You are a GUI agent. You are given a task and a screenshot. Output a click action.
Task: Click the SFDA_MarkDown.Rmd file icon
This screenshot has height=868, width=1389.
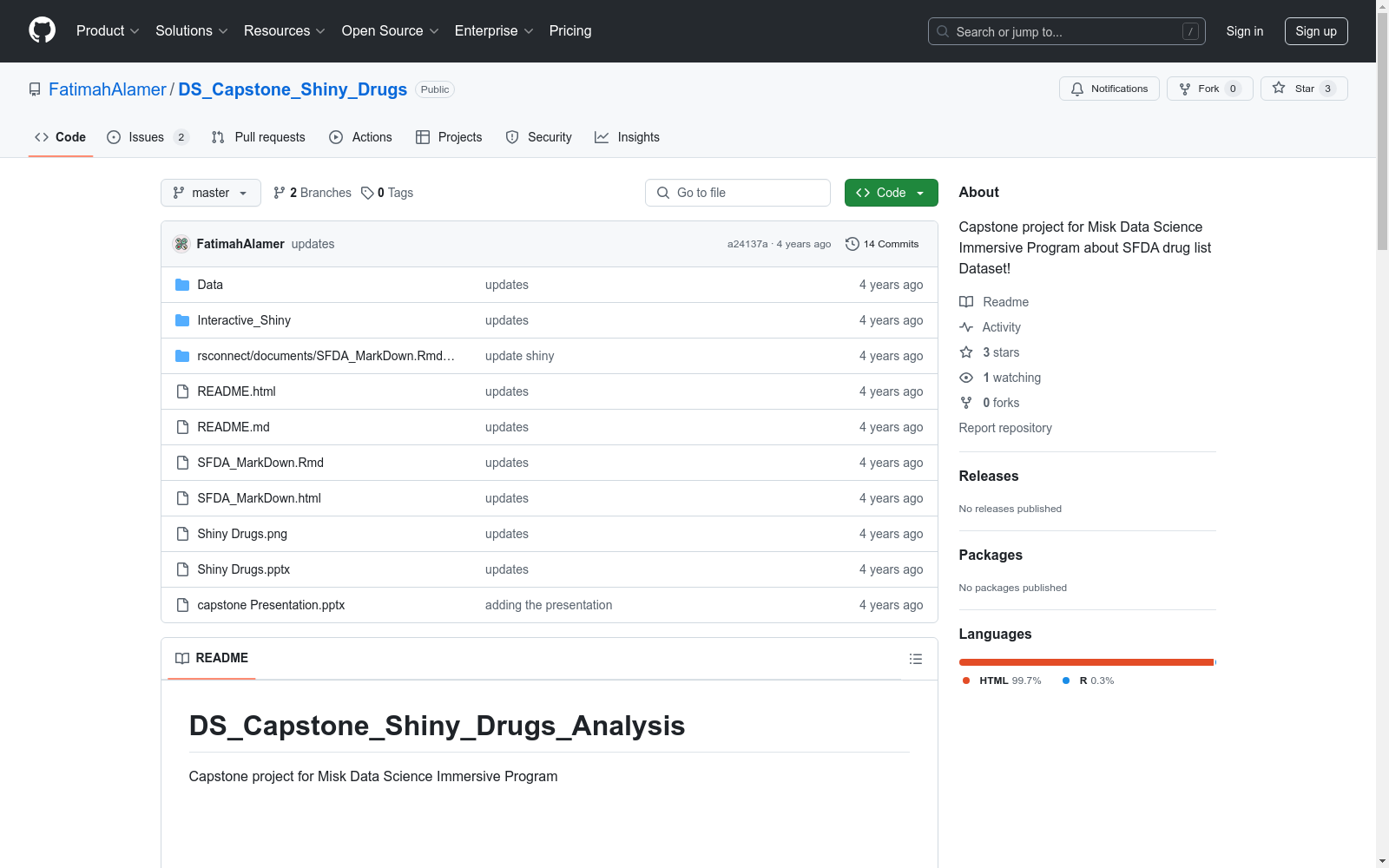[x=182, y=463]
